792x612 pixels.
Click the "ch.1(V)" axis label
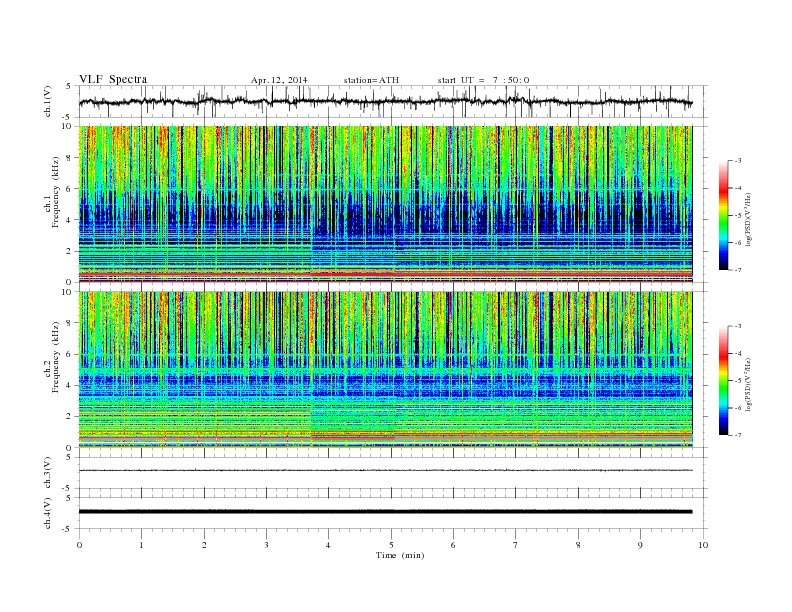pyautogui.click(x=48, y=101)
